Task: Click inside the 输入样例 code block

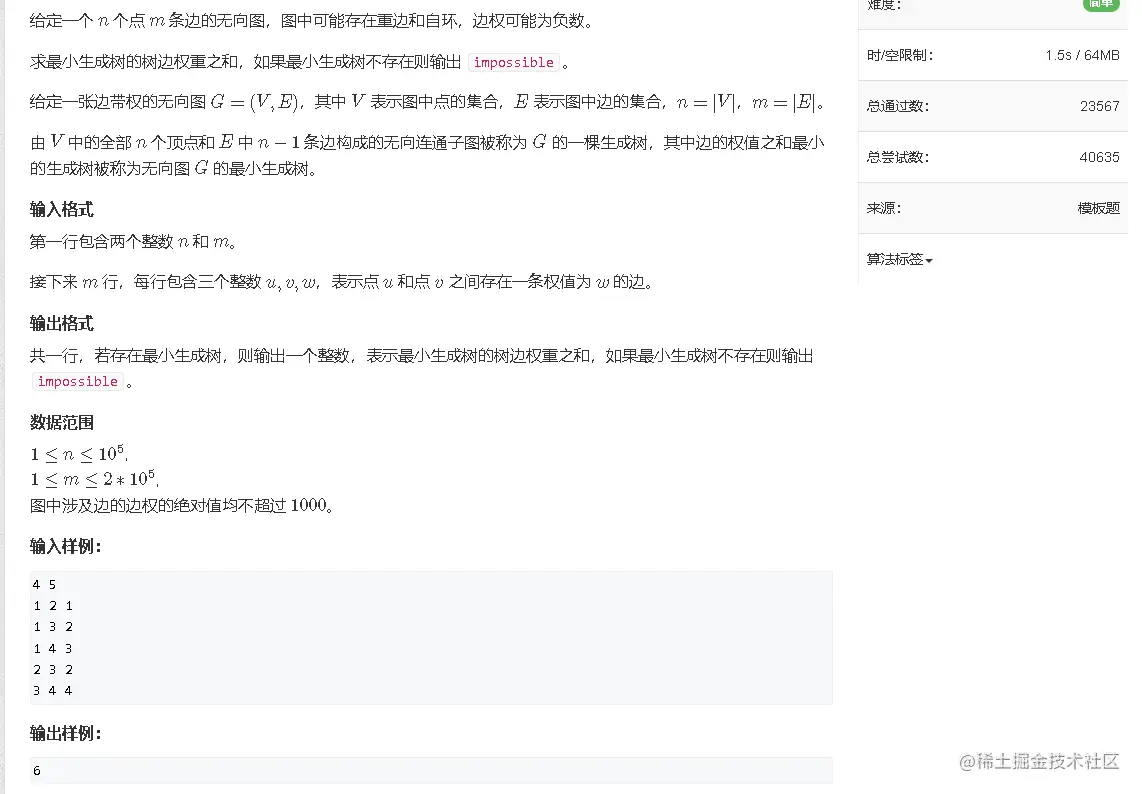Action: pyautogui.click(x=431, y=638)
